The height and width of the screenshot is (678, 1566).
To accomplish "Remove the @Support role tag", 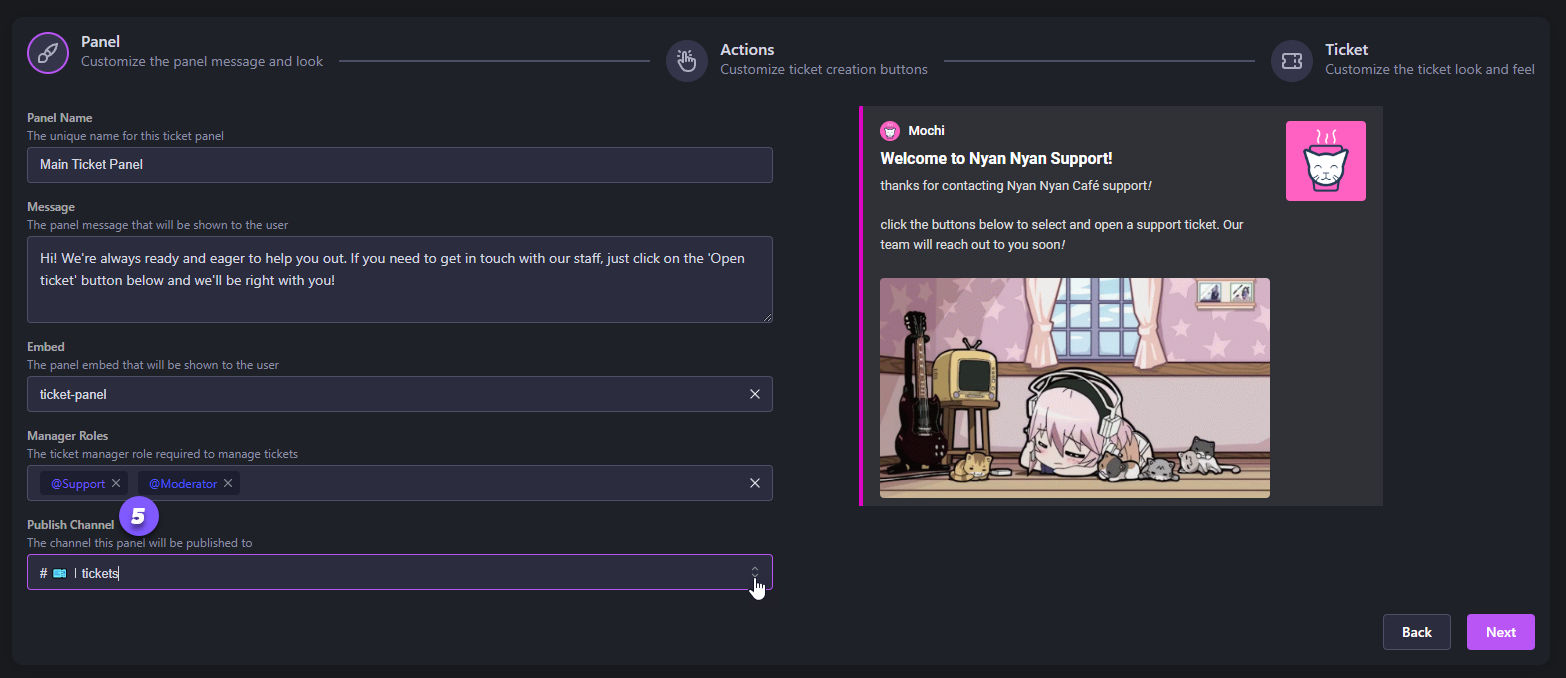I will [116, 484].
